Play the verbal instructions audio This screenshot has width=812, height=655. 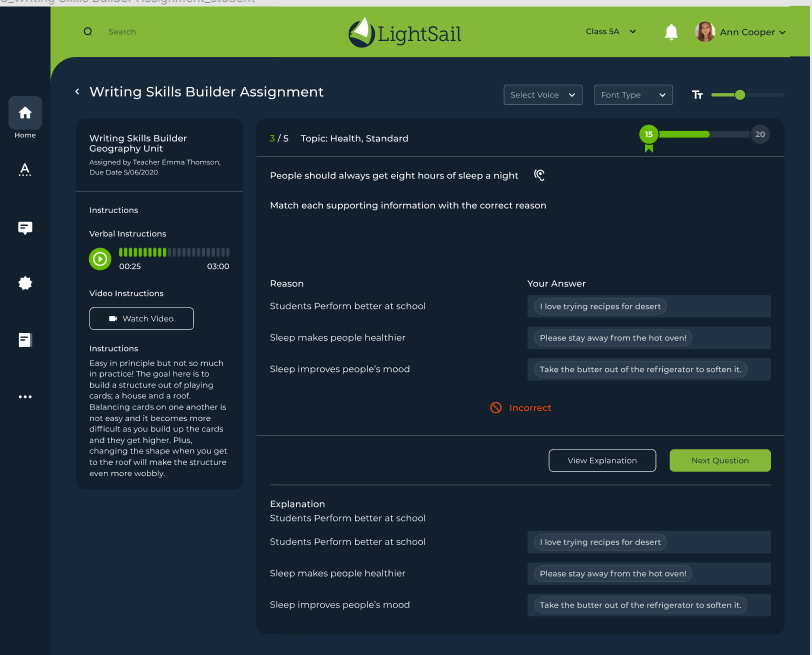coord(100,259)
